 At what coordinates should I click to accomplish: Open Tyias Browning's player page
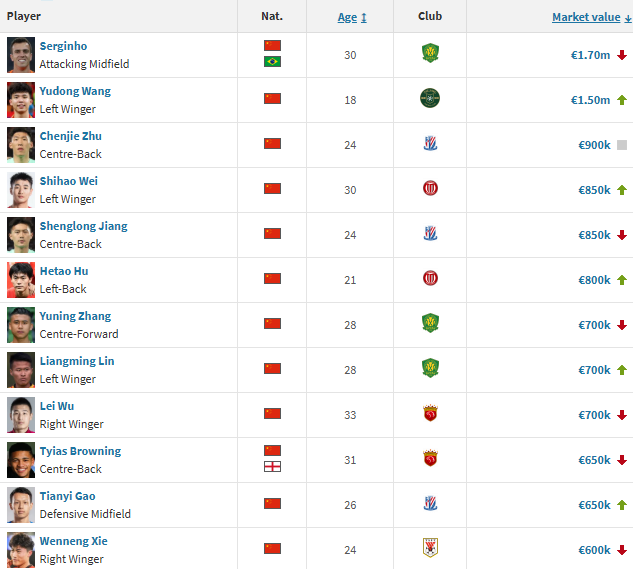pos(80,451)
